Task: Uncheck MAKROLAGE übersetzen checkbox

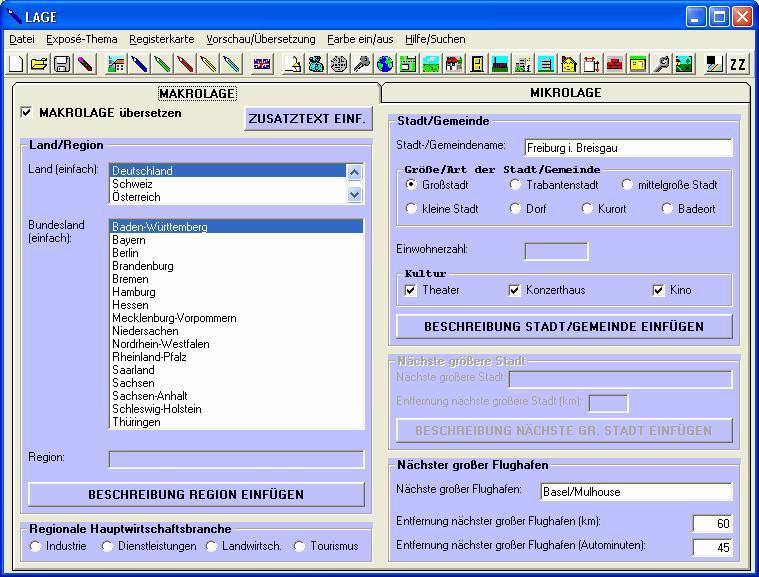Action: 27,113
